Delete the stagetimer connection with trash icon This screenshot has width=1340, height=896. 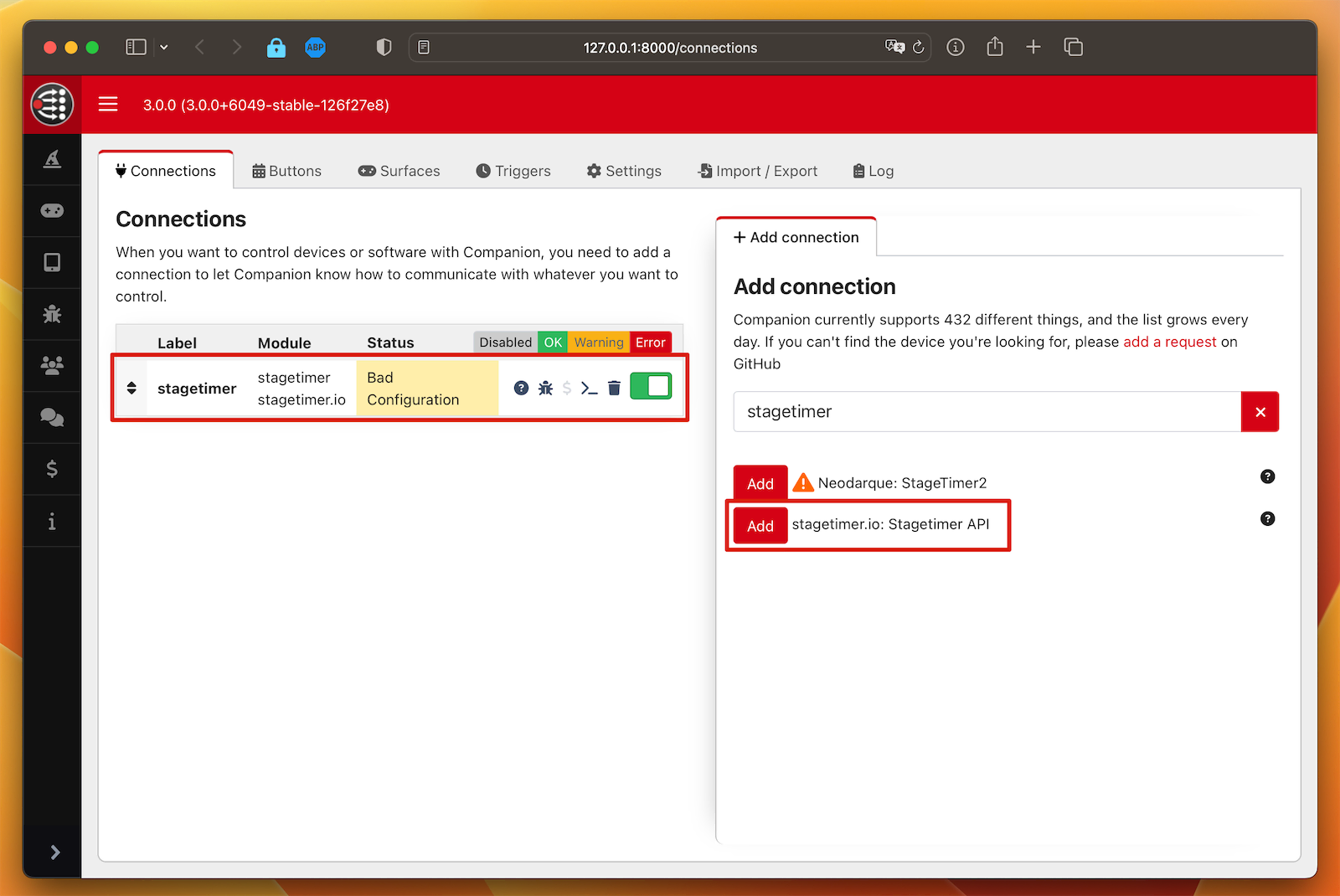tap(614, 388)
